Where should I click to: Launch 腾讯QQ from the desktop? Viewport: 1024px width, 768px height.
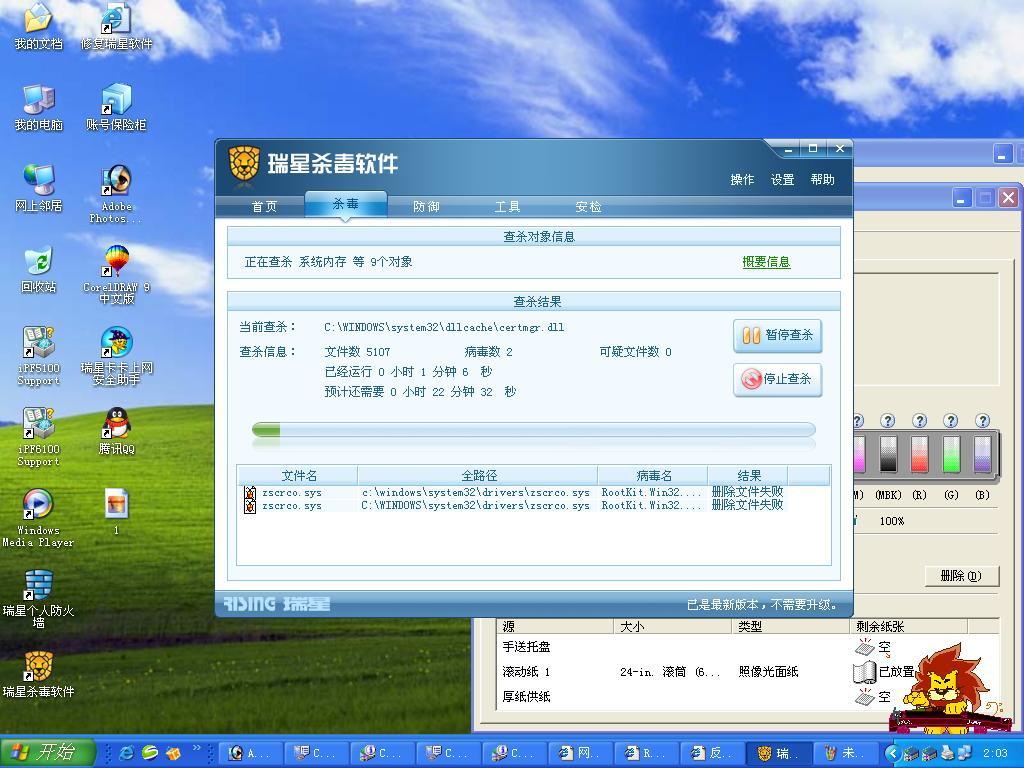(x=116, y=431)
